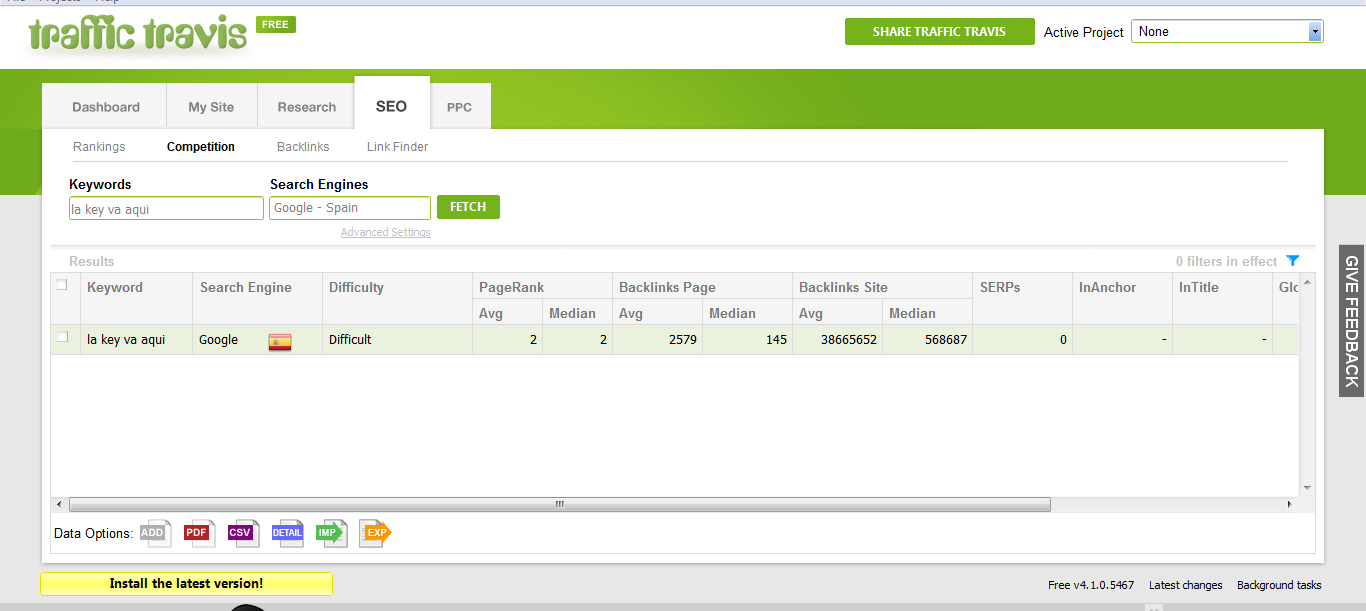The height and width of the screenshot is (611, 1366).
Task: Switch to the PPC tab
Action: coord(460,107)
